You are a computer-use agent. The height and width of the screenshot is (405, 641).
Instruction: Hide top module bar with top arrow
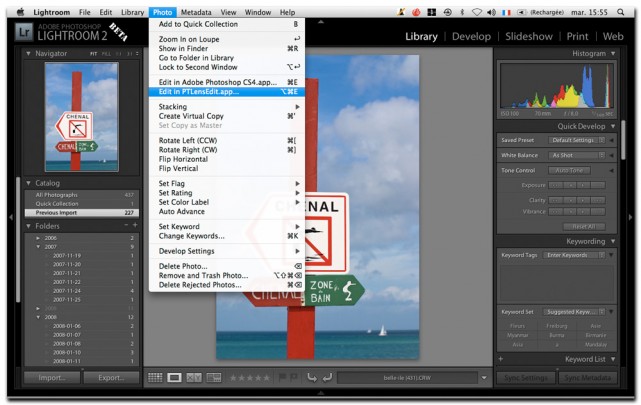click(321, 22)
